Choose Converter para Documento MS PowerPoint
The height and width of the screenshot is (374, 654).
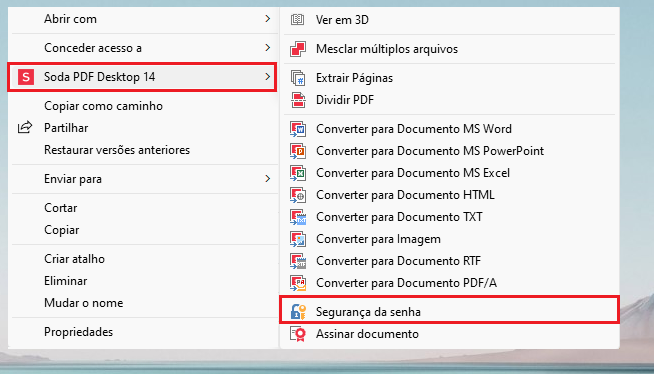(450, 151)
